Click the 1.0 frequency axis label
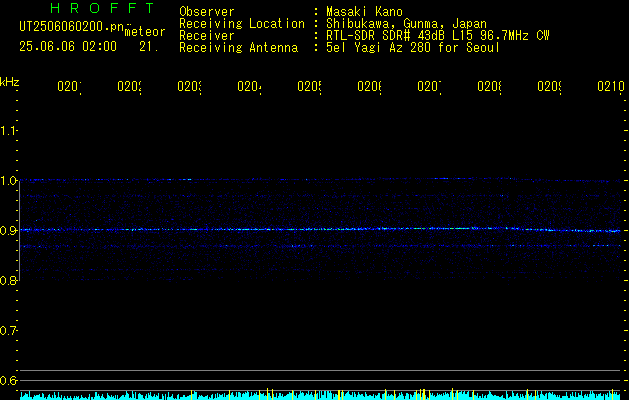Viewport: 629px width, 400px height. [9, 181]
